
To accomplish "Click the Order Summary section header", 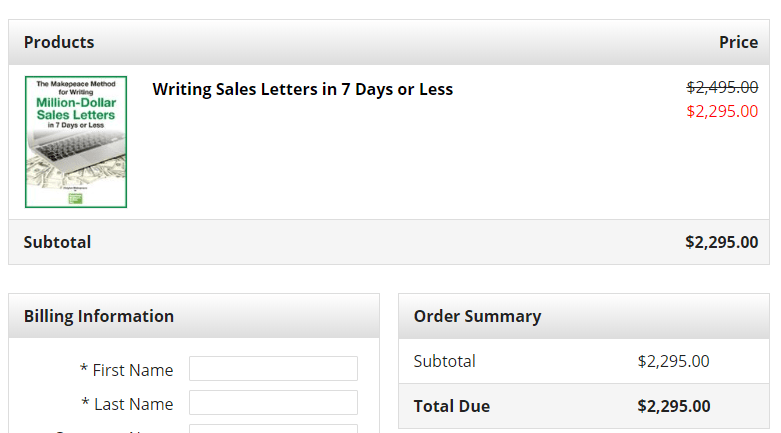I will coord(477,316).
